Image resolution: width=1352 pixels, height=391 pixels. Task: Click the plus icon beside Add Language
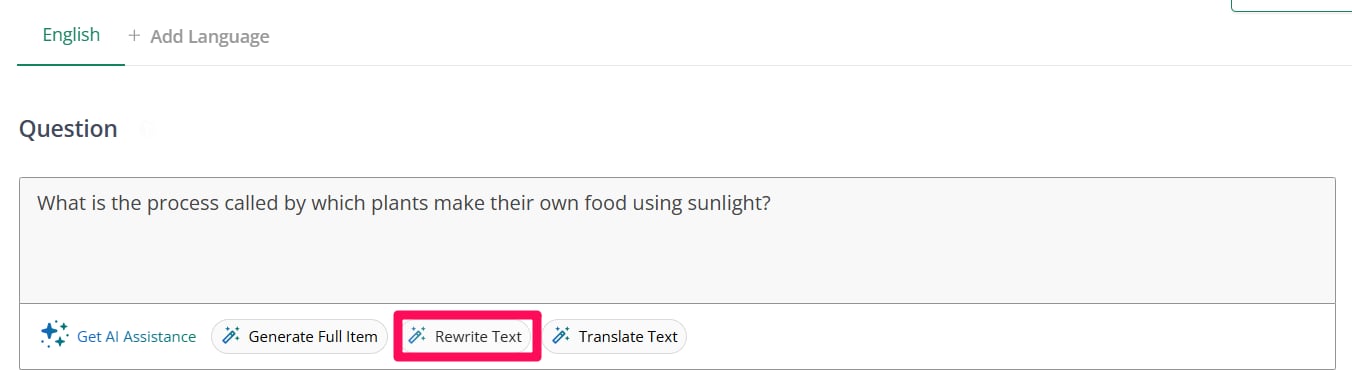pos(134,36)
